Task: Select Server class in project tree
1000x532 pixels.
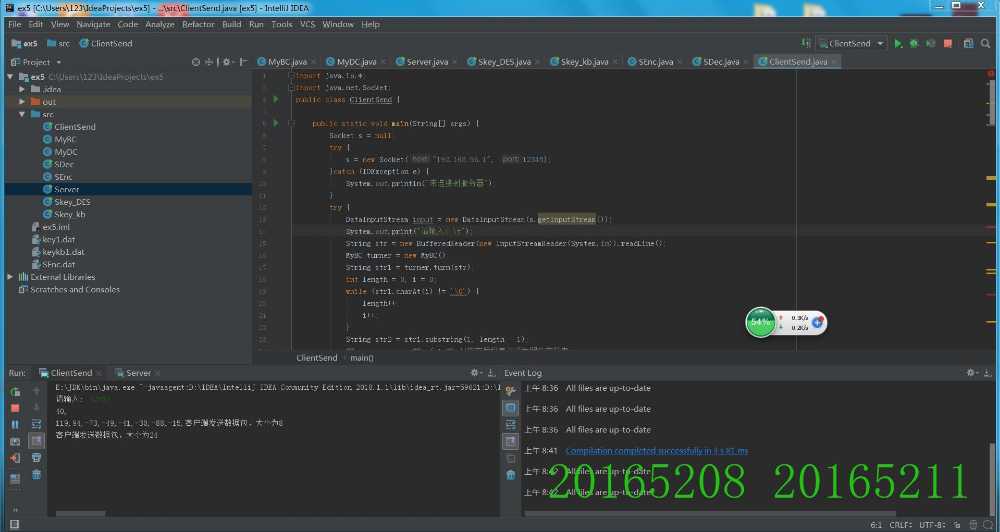Action: coord(66,189)
